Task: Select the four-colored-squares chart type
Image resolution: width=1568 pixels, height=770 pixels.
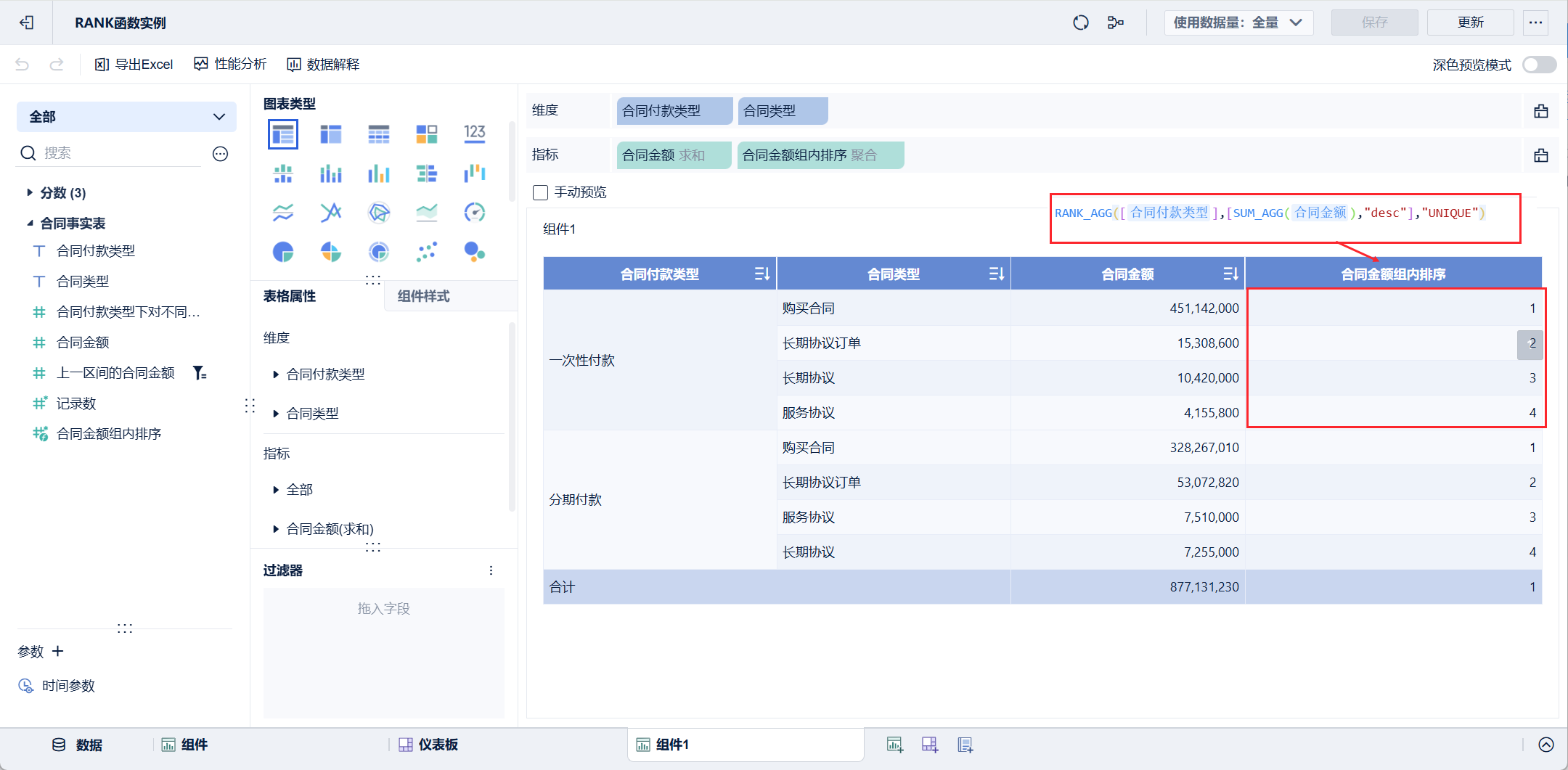Action: pos(427,134)
